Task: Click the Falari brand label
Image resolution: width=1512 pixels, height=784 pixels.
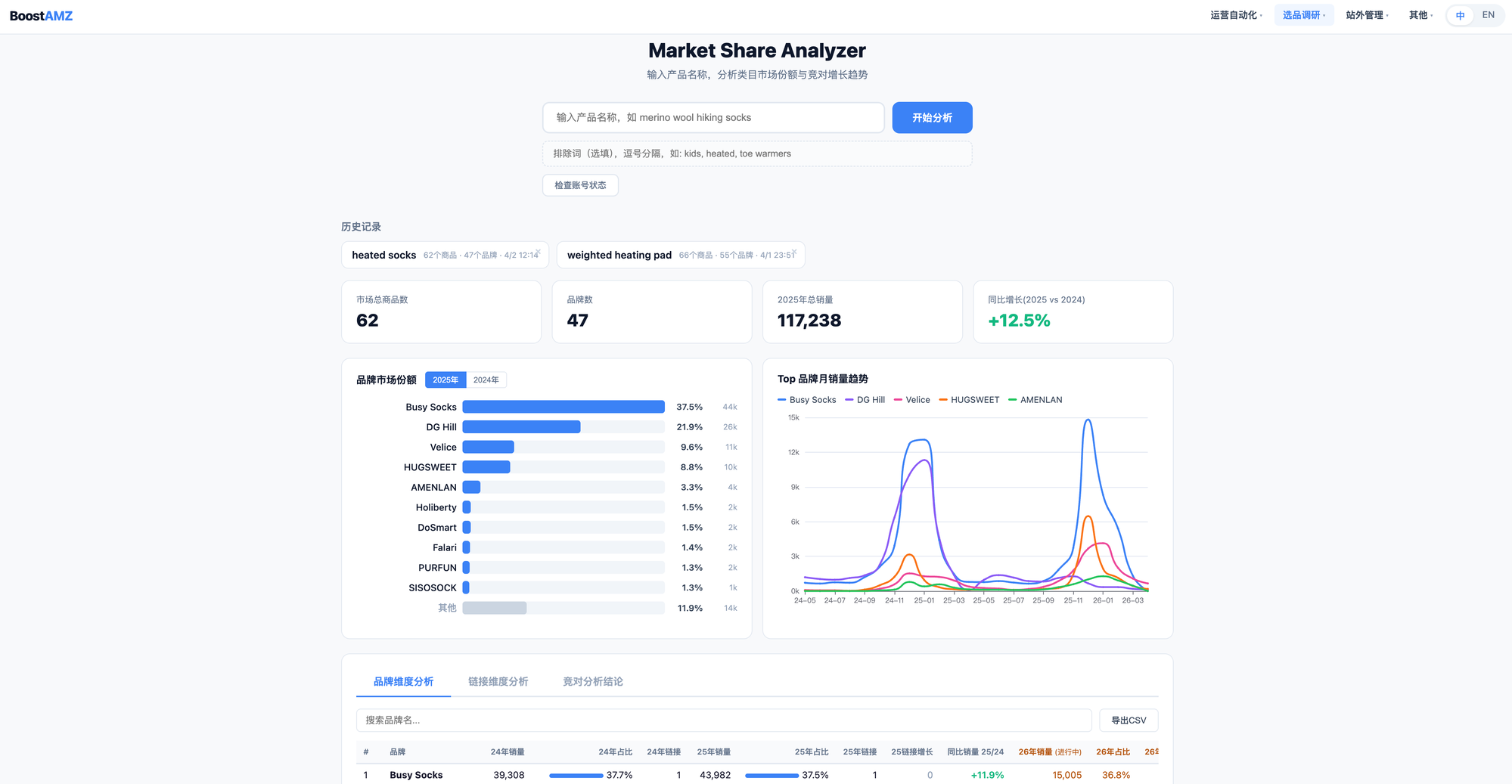Action: click(445, 547)
